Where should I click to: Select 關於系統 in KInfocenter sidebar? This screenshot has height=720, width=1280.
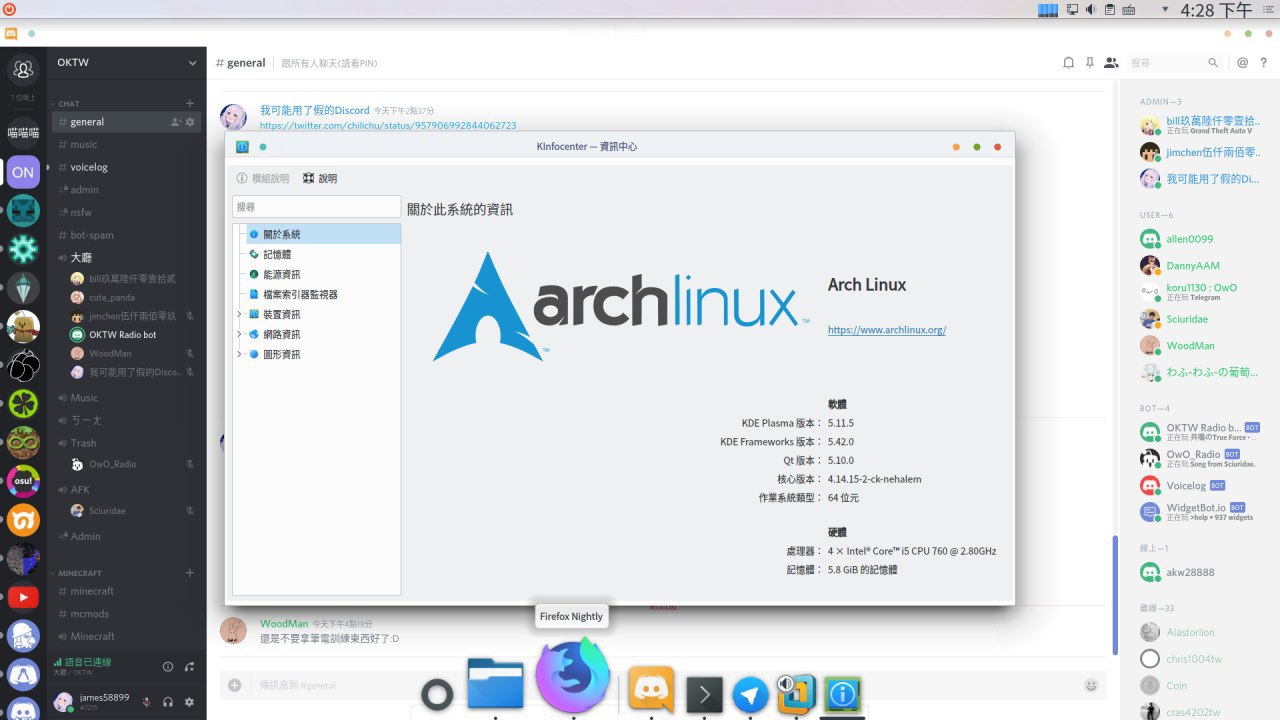(323, 234)
